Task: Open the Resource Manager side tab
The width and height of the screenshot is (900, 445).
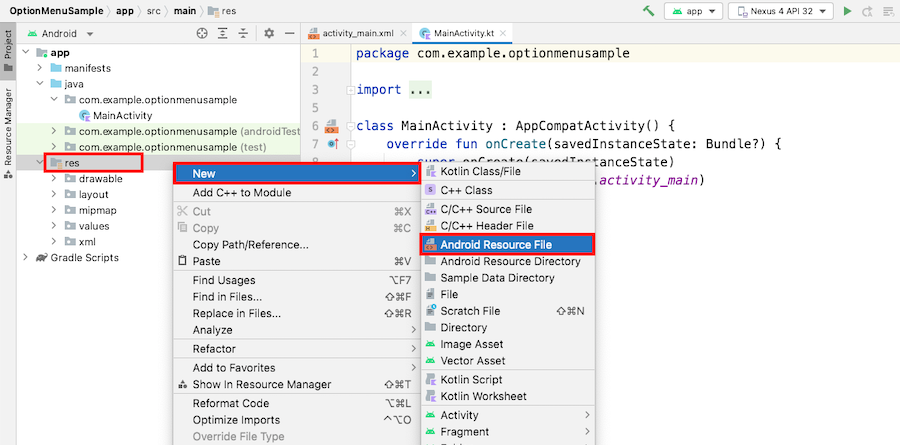Action: [8, 133]
